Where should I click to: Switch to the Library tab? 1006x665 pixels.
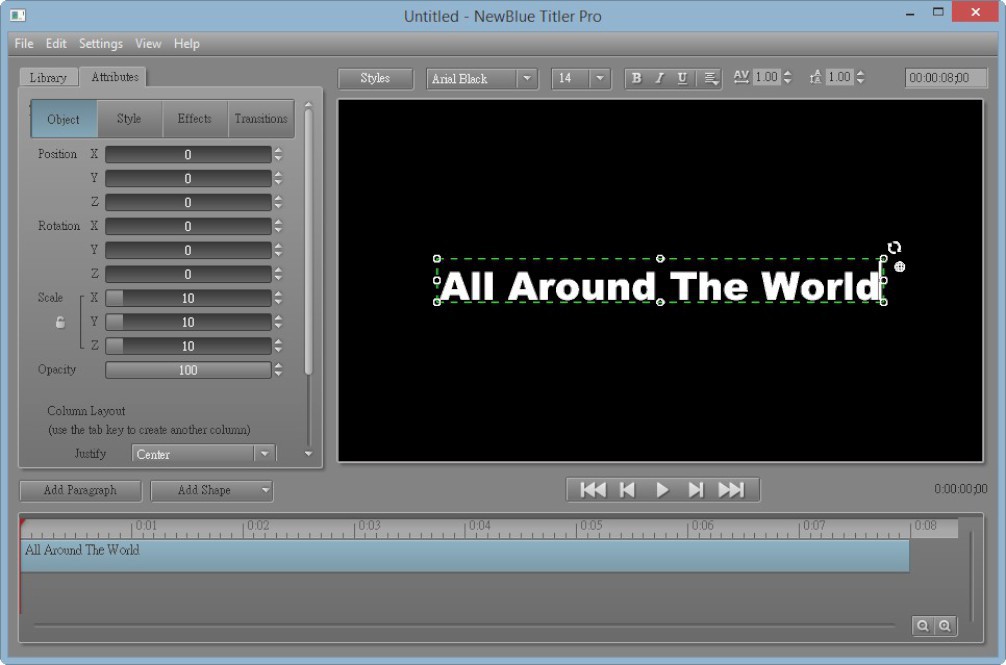click(x=48, y=78)
